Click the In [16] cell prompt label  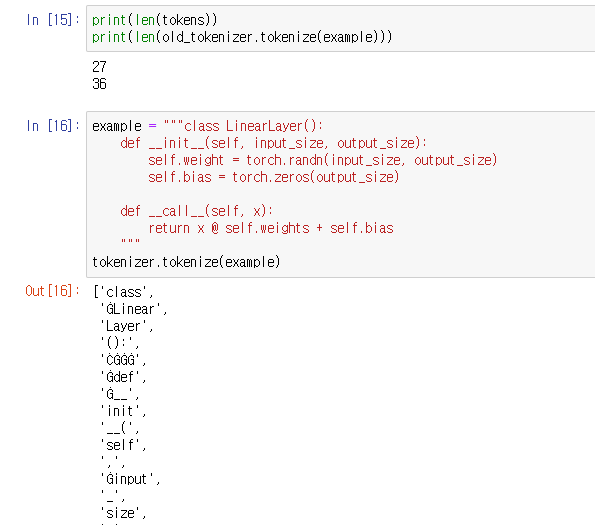[53, 126]
